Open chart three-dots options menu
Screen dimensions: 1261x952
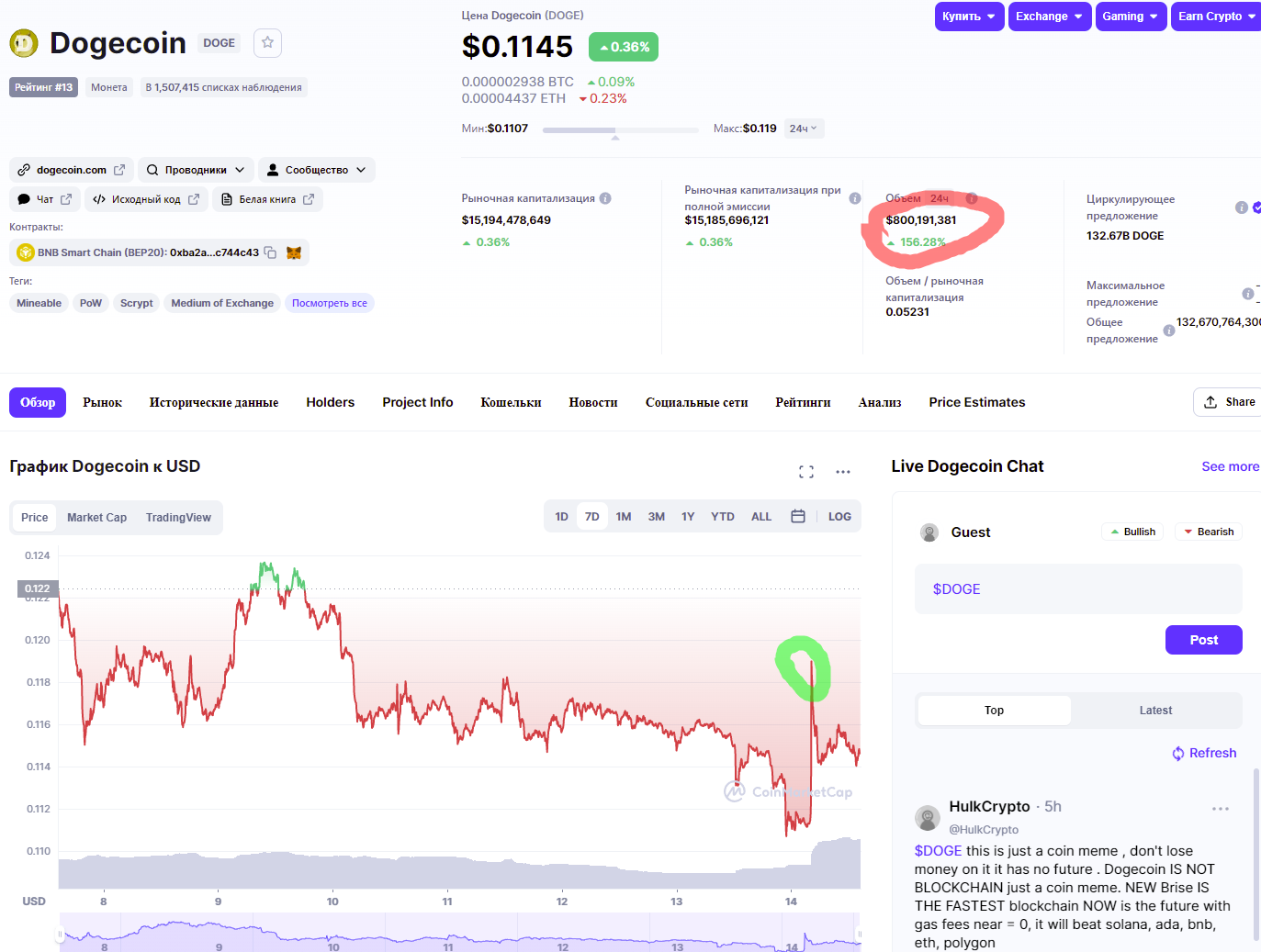pos(843,472)
